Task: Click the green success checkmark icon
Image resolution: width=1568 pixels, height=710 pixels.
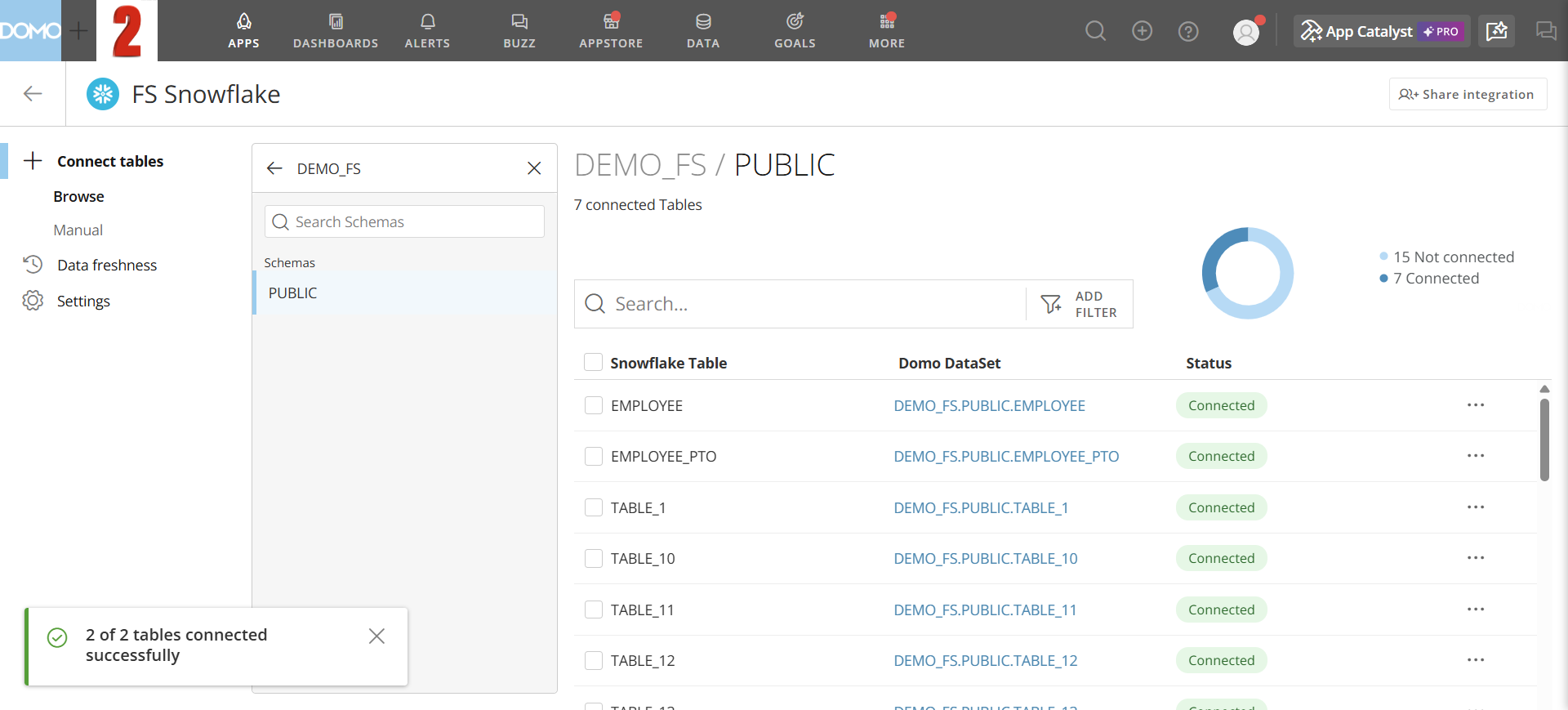Action: 57,637
